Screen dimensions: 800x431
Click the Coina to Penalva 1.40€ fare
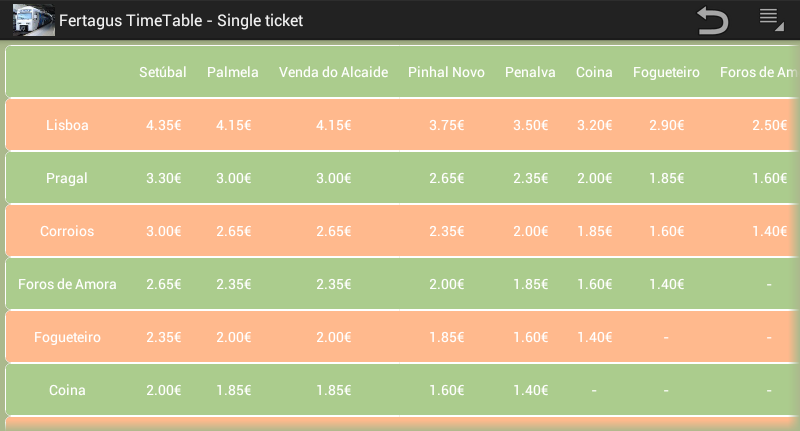[530, 390]
